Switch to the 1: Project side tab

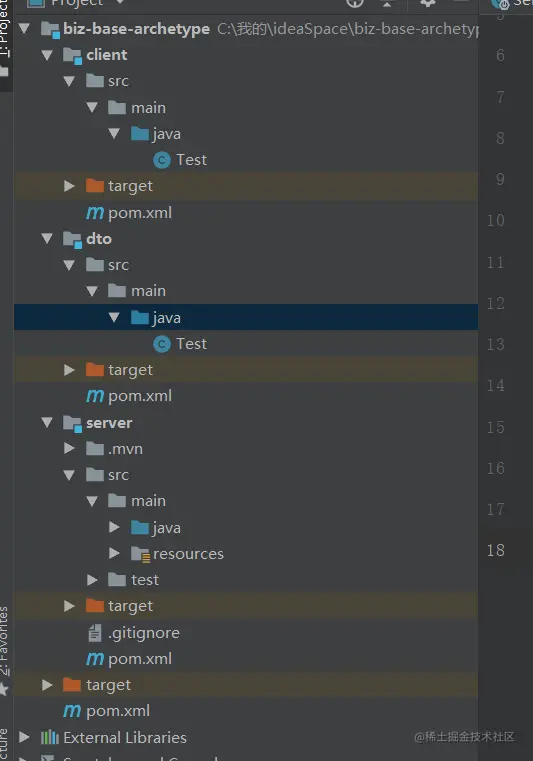(x=4, y=29)
